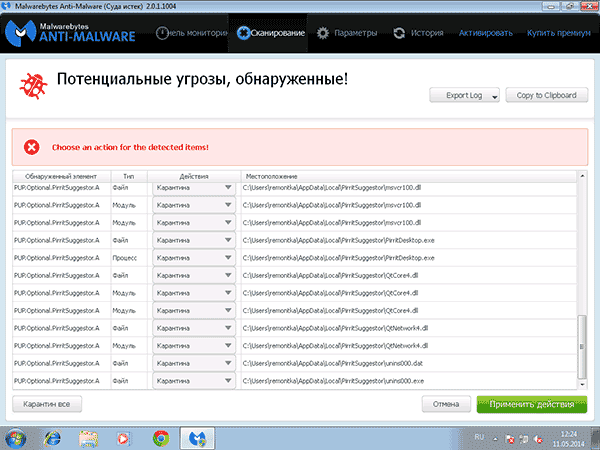
Task: Select the unins000.exe path cell
Action: [409, 381]
